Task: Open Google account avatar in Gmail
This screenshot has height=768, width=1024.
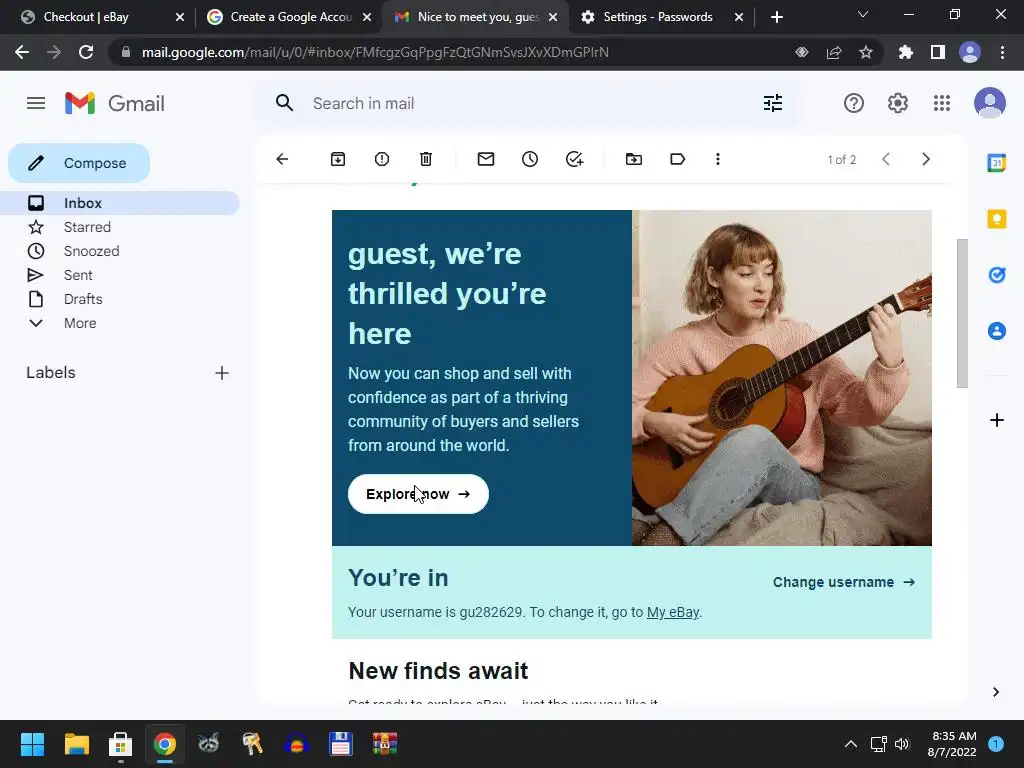Action: click(990, 103)
